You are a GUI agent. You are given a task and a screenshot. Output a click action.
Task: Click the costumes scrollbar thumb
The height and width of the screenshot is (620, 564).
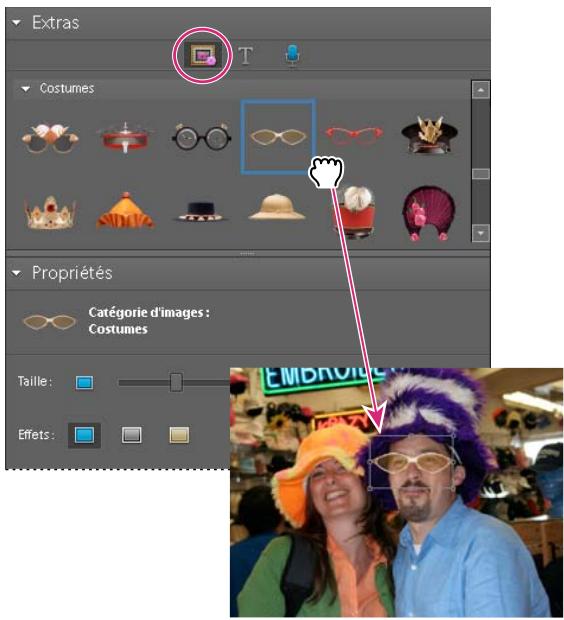[x=481, y=174]
